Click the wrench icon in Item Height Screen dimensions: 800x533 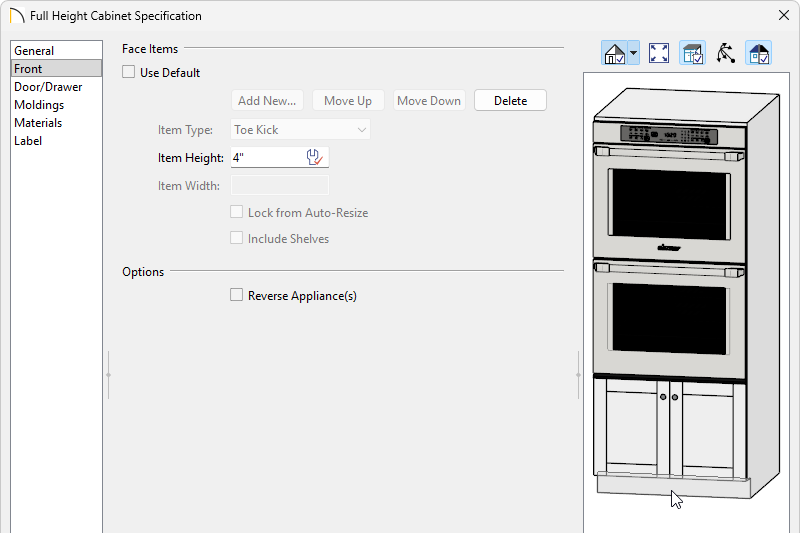tap(314, 158)
